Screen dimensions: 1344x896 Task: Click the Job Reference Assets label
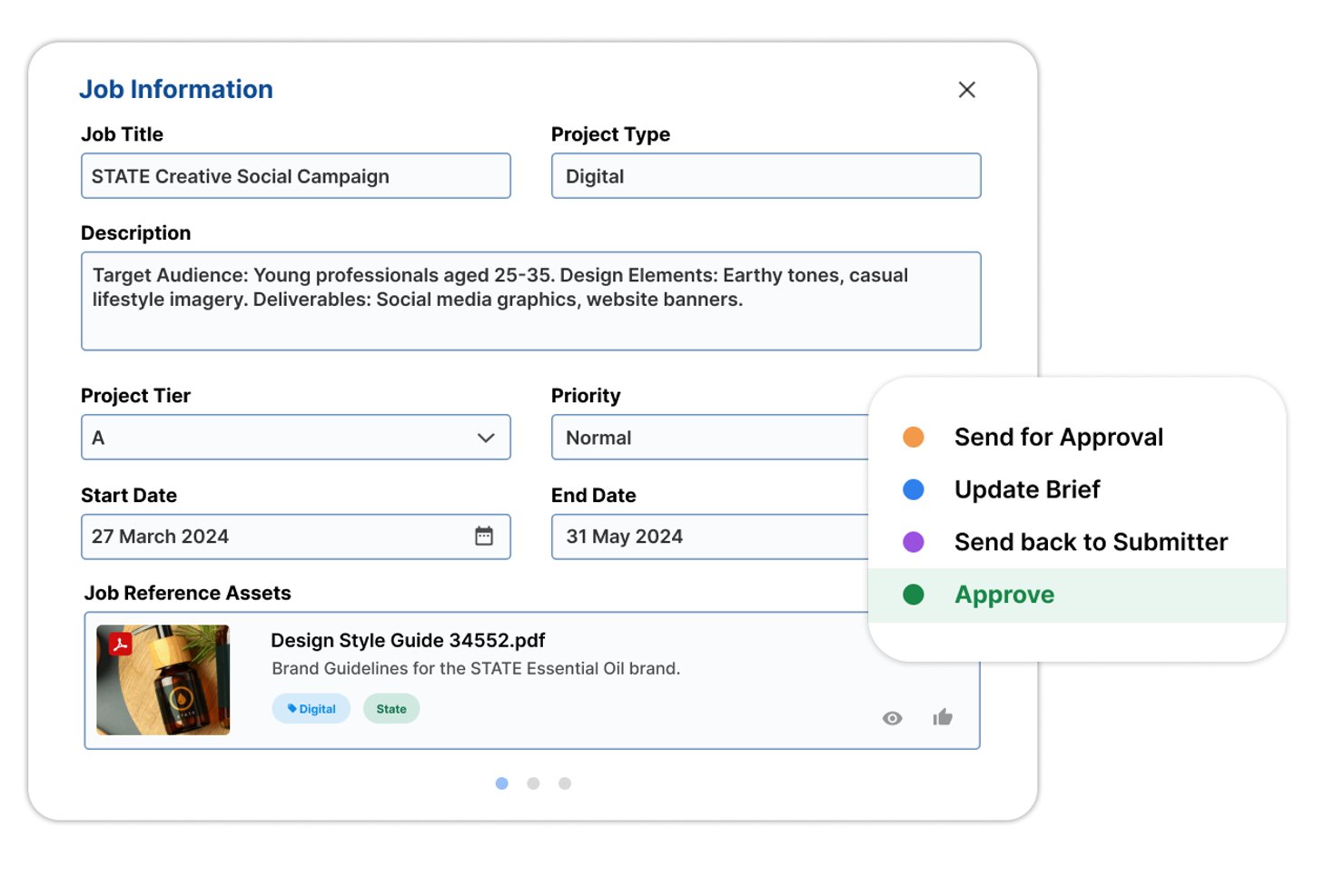[188, 593]
